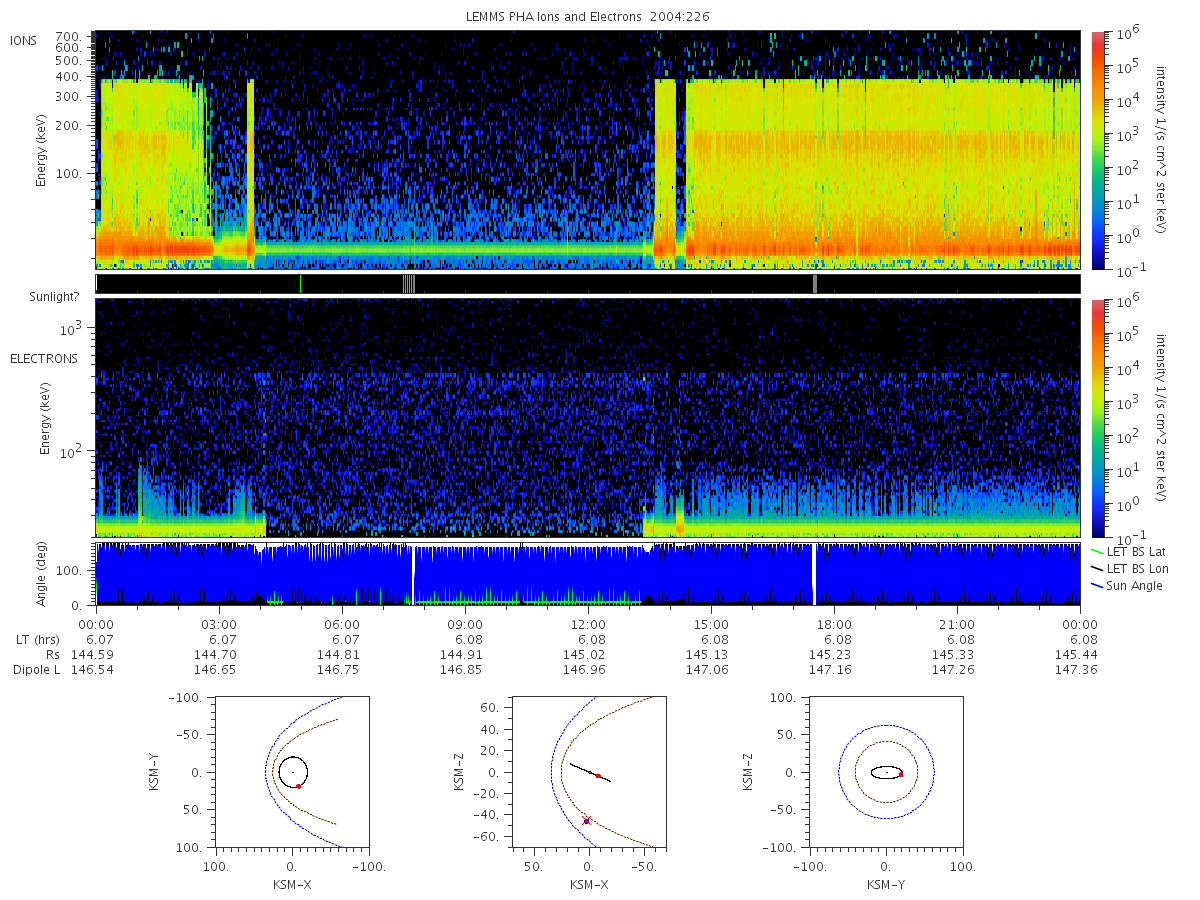This screenshot has width=1200, height=900.
Task: Click the 'KSM-Z' vertical label of the middle orbit plot
Action: [460, 772]
